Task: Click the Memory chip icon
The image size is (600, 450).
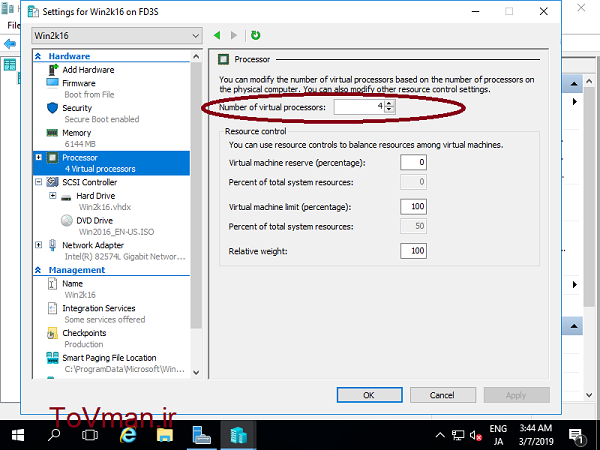Action: (x=52, y=133)
